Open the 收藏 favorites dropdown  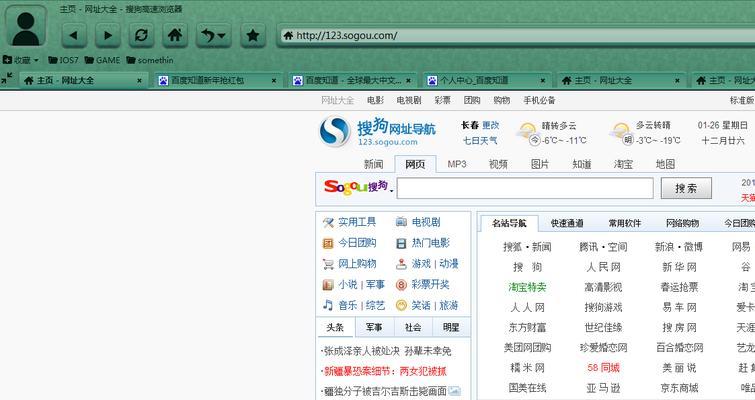21,60
